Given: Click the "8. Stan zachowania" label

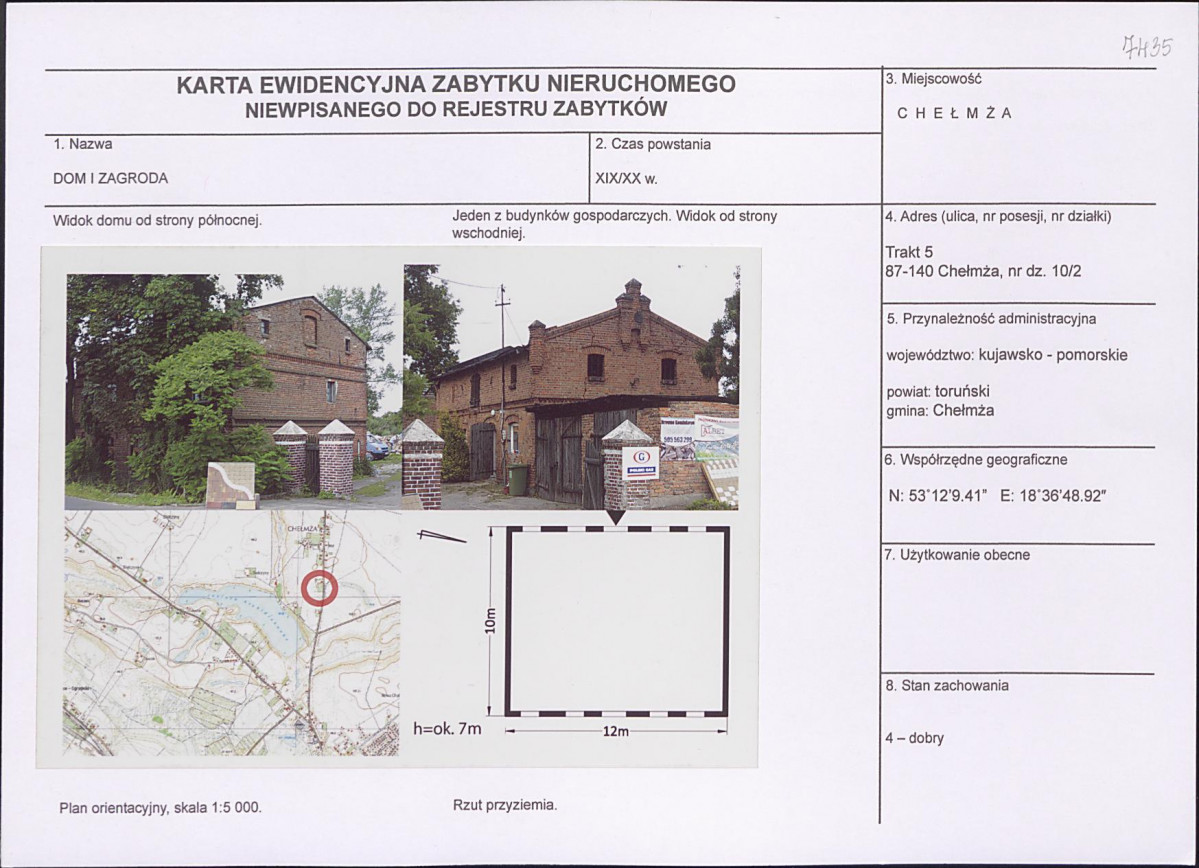Looking at the screenshot, I should coord(947,686).
